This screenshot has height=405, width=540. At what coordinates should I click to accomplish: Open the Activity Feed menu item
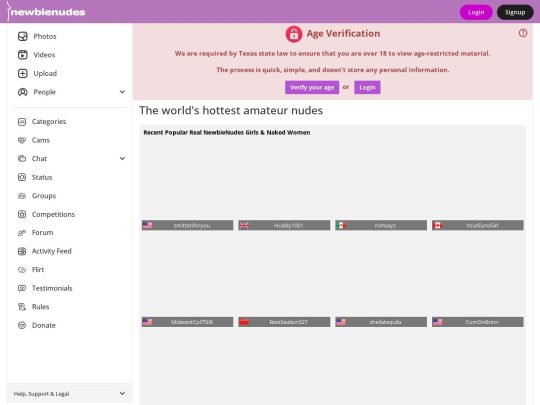pyautogui.click(x=52, y=251)
